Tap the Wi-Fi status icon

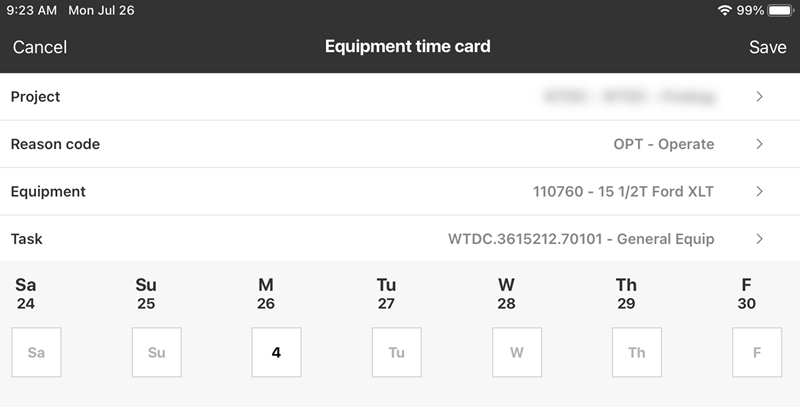(724, 10)
